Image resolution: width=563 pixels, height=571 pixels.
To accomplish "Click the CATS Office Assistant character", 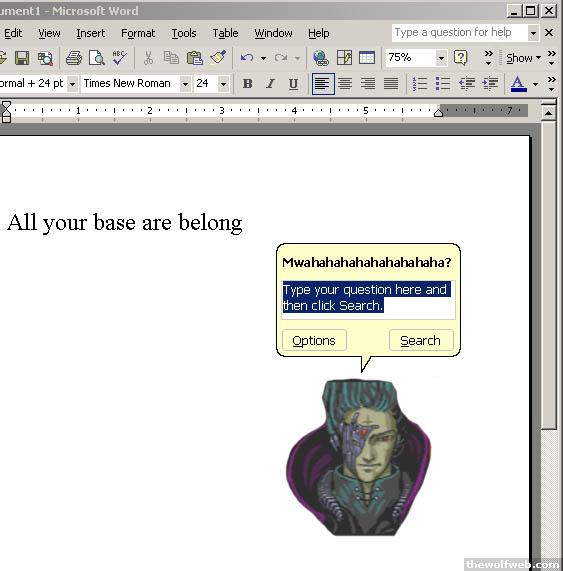I will pyautogui.click(x=359, y=457).
